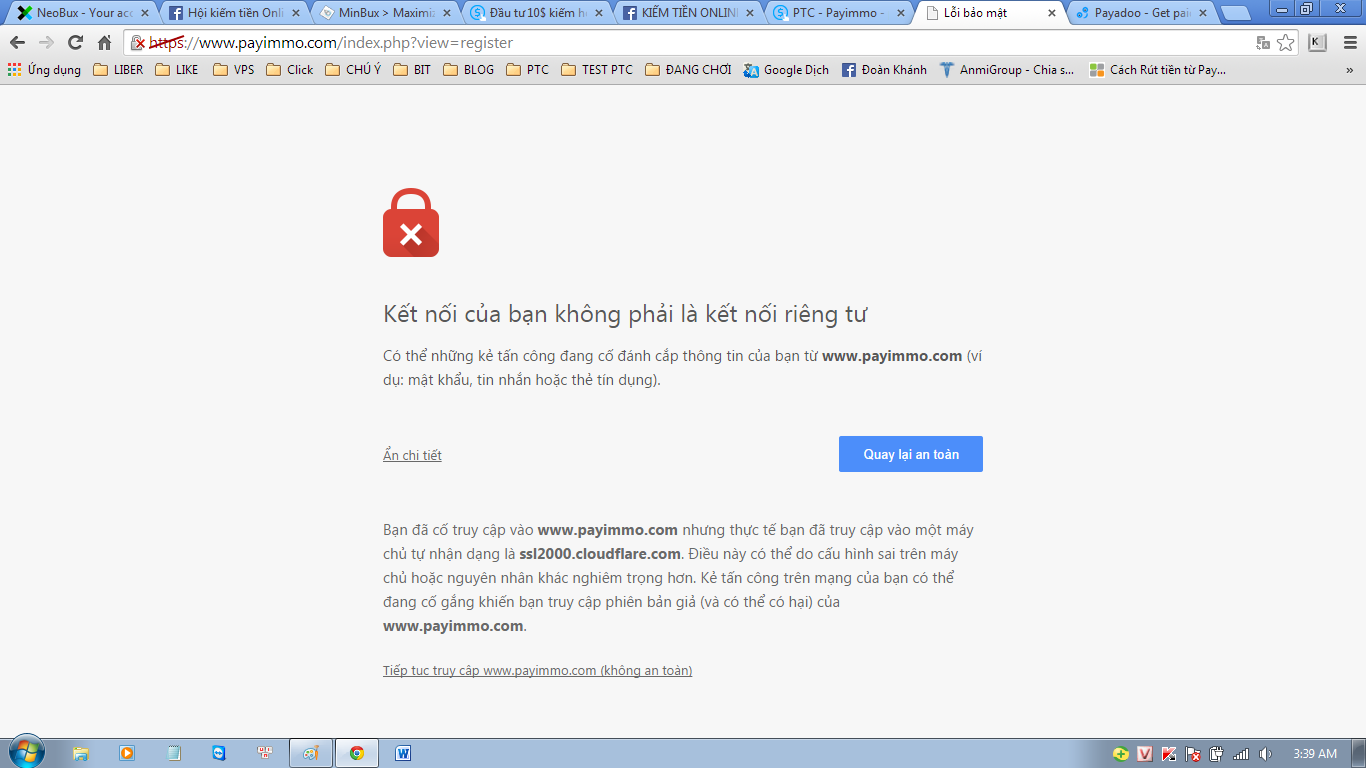
Task: Switch to Chrome in the taskbar
Action: 357,753
